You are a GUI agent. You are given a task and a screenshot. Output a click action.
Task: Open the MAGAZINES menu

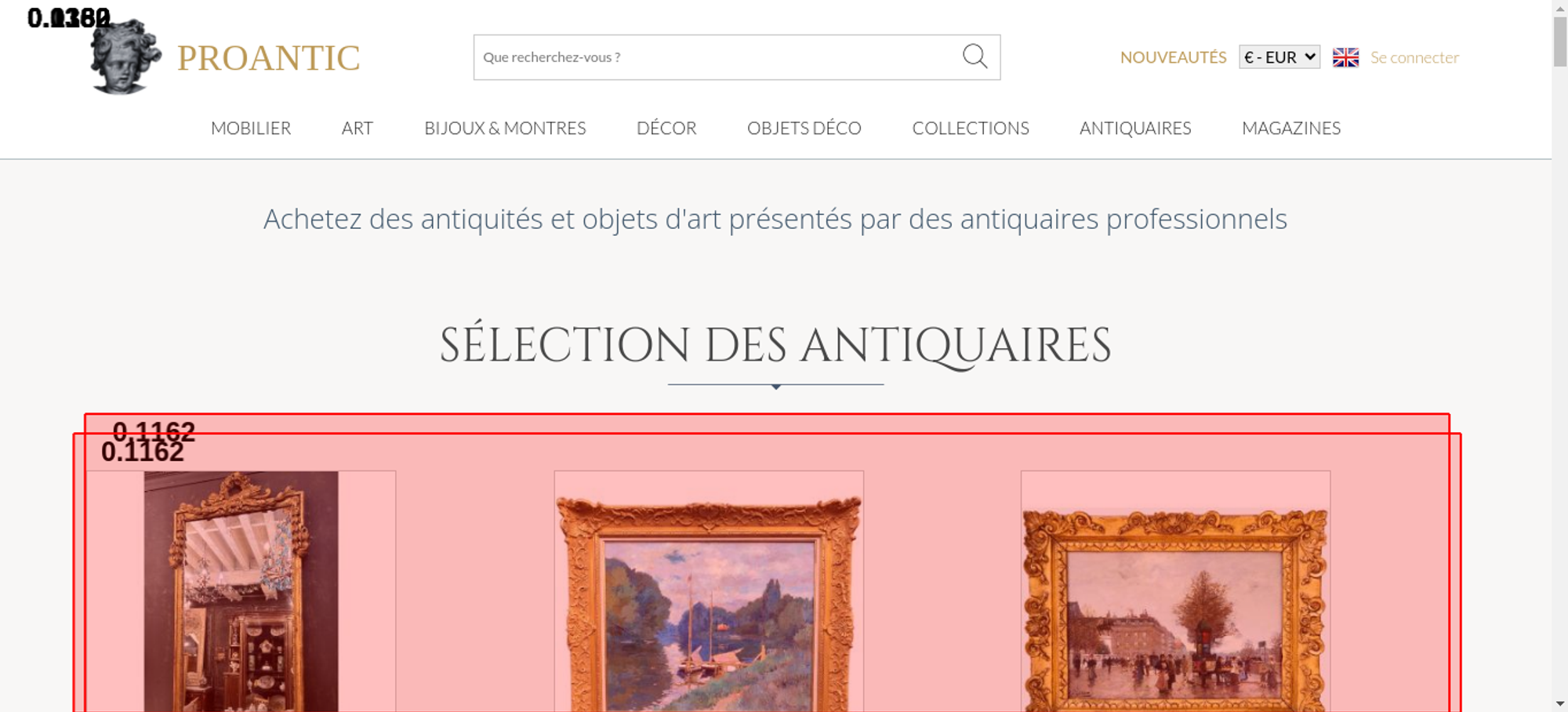coord(1291,128)
